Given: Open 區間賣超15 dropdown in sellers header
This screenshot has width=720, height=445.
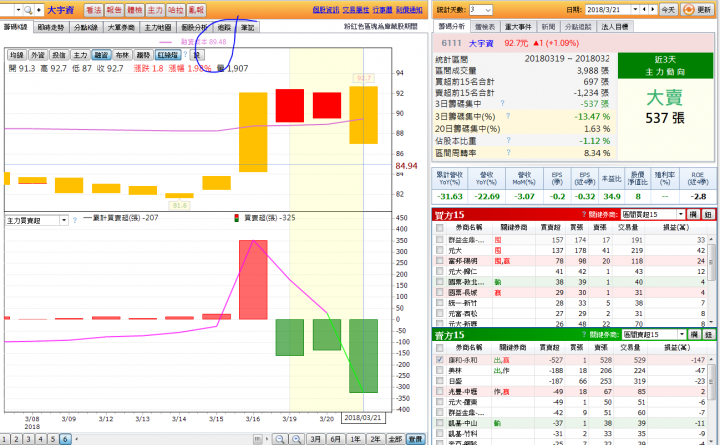Looking at the screenshot, I should (682, 335).
